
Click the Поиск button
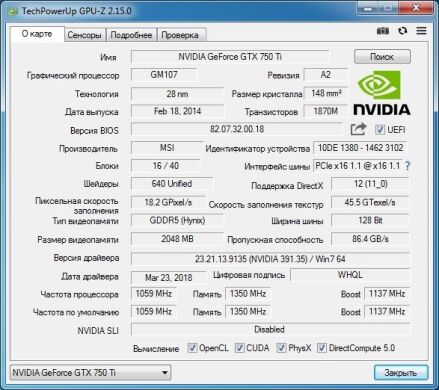(382, 57)
